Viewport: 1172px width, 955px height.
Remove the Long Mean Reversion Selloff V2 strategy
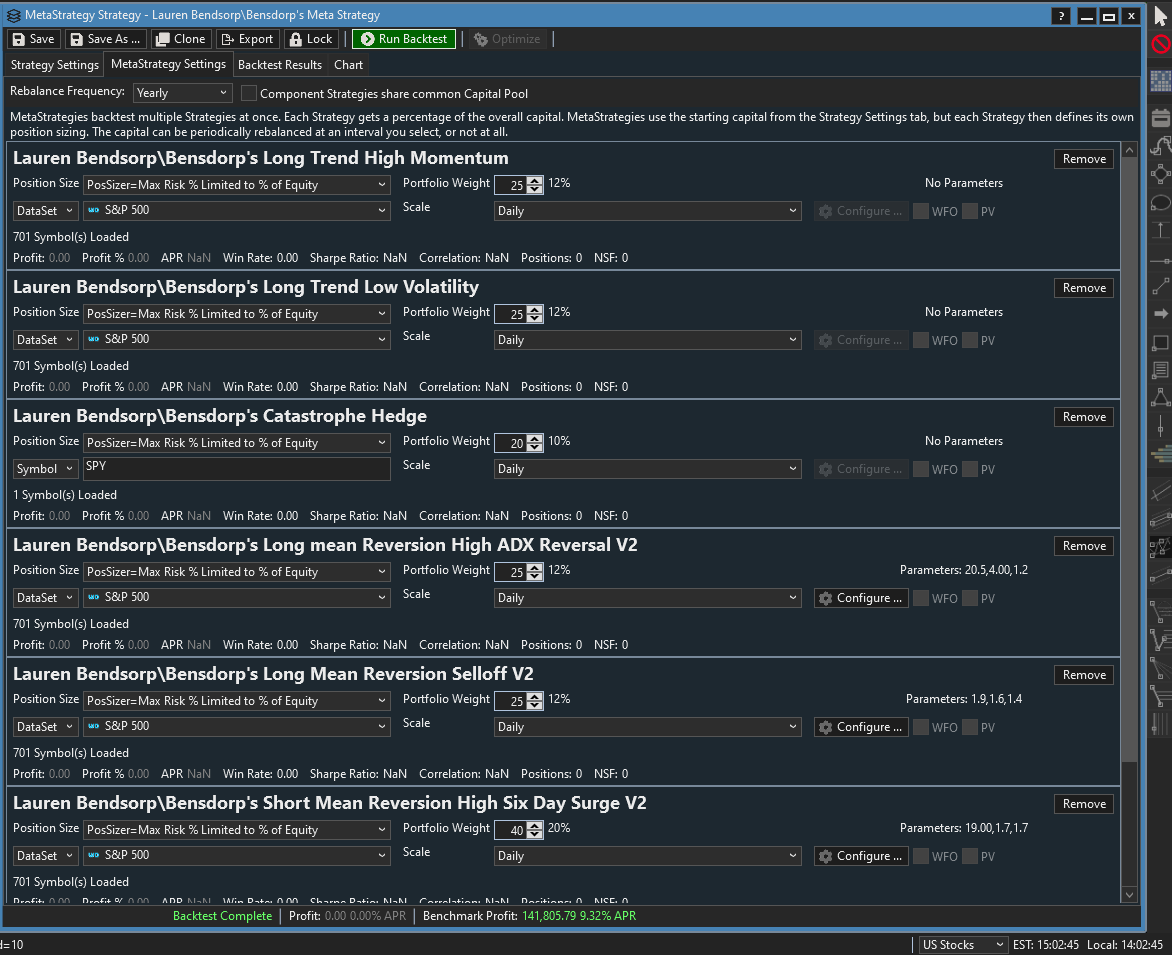click(x=1084, y=675)
